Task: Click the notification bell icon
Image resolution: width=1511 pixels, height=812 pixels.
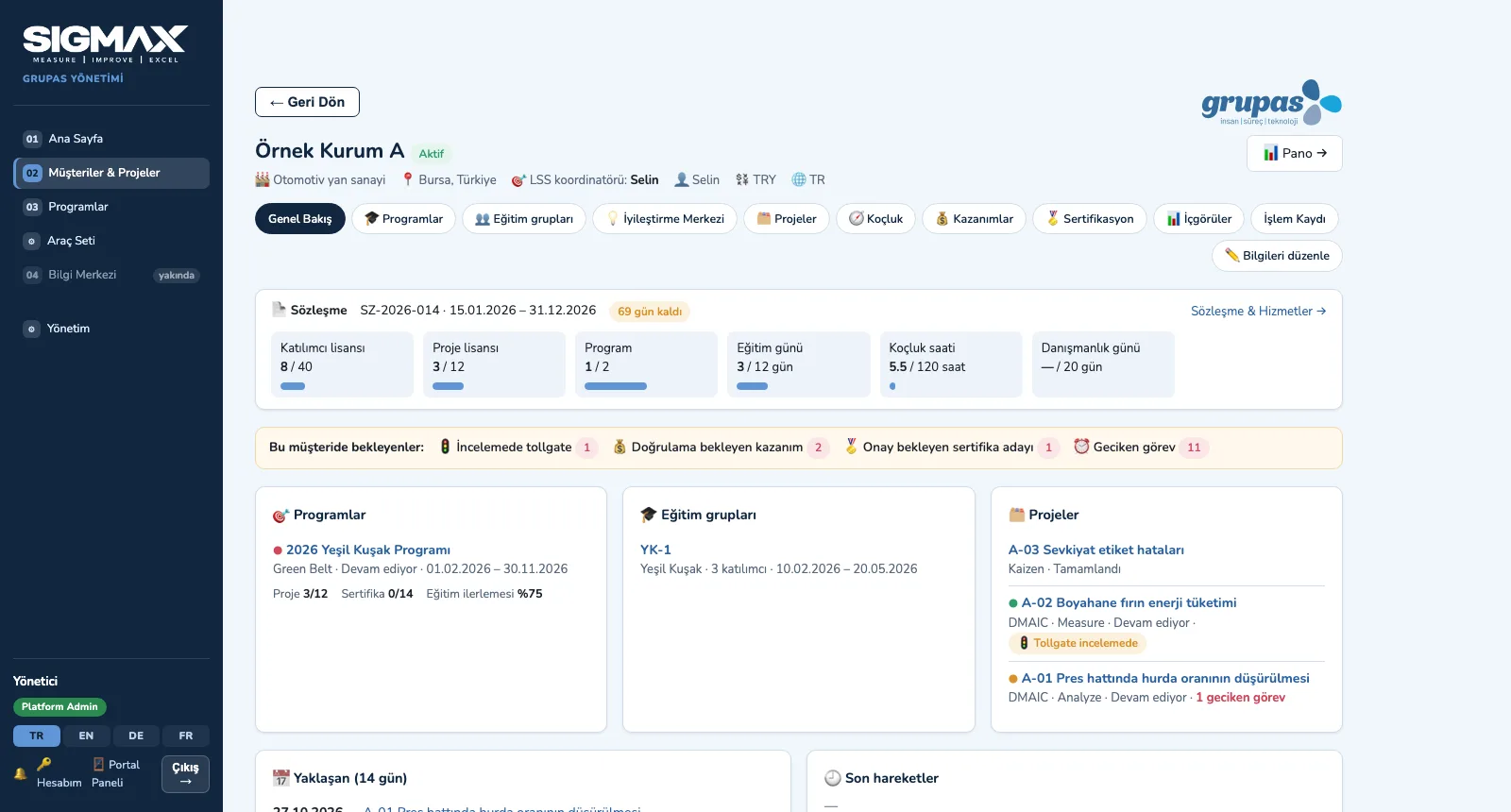Action: [20, 773]
